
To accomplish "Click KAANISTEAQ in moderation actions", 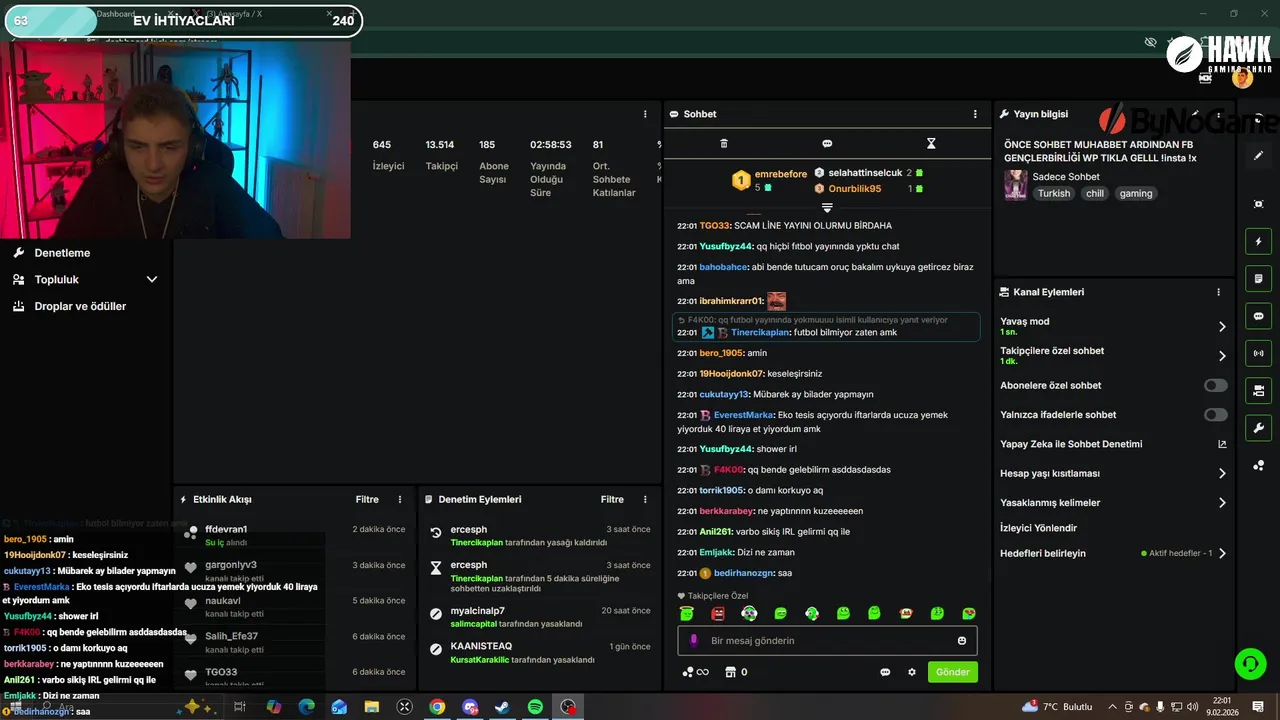I will tap(481, 646).
